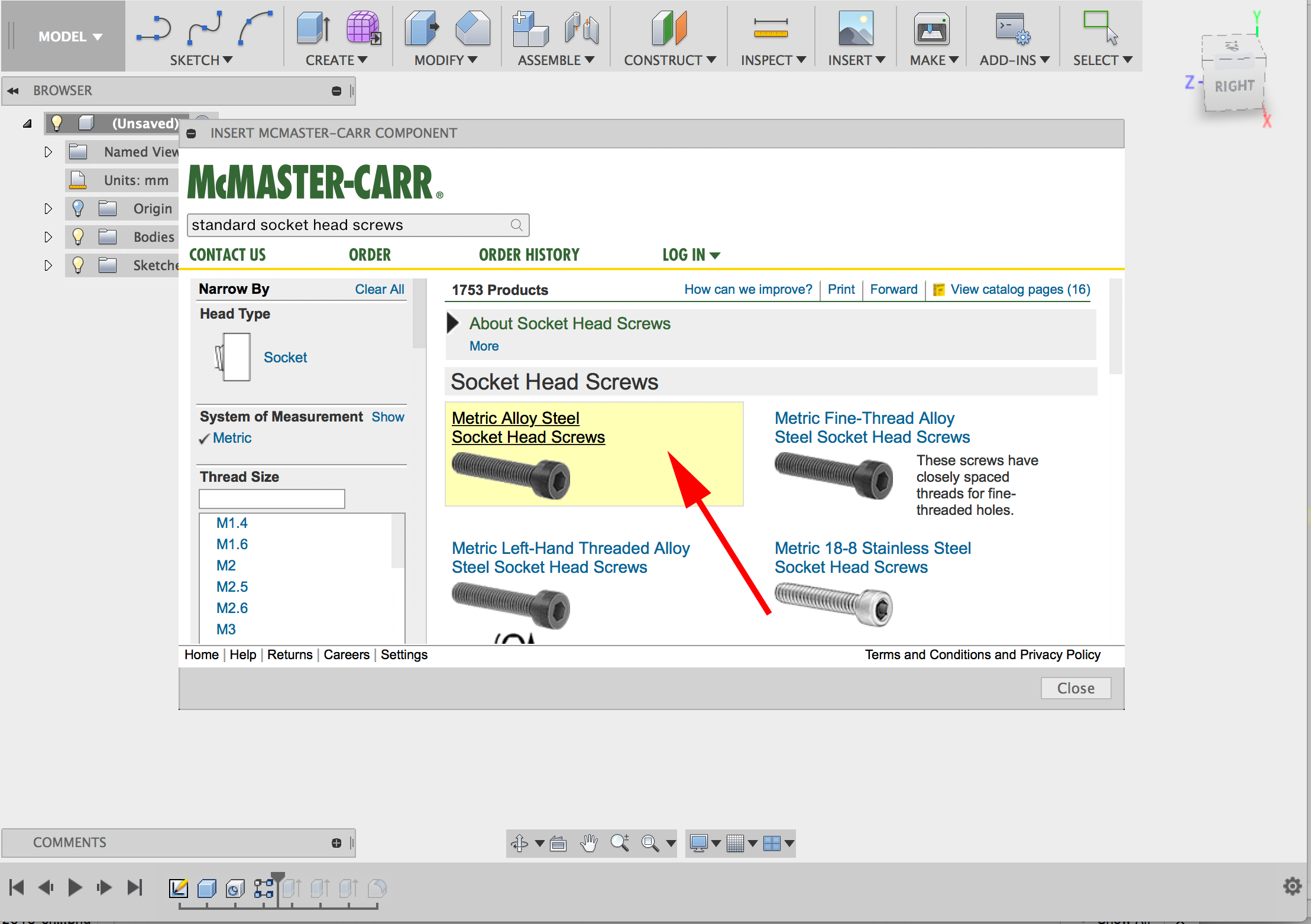Select the Line sketch tool icon
This screenshot has width=1311, height=924.
(x=154, y=29)
